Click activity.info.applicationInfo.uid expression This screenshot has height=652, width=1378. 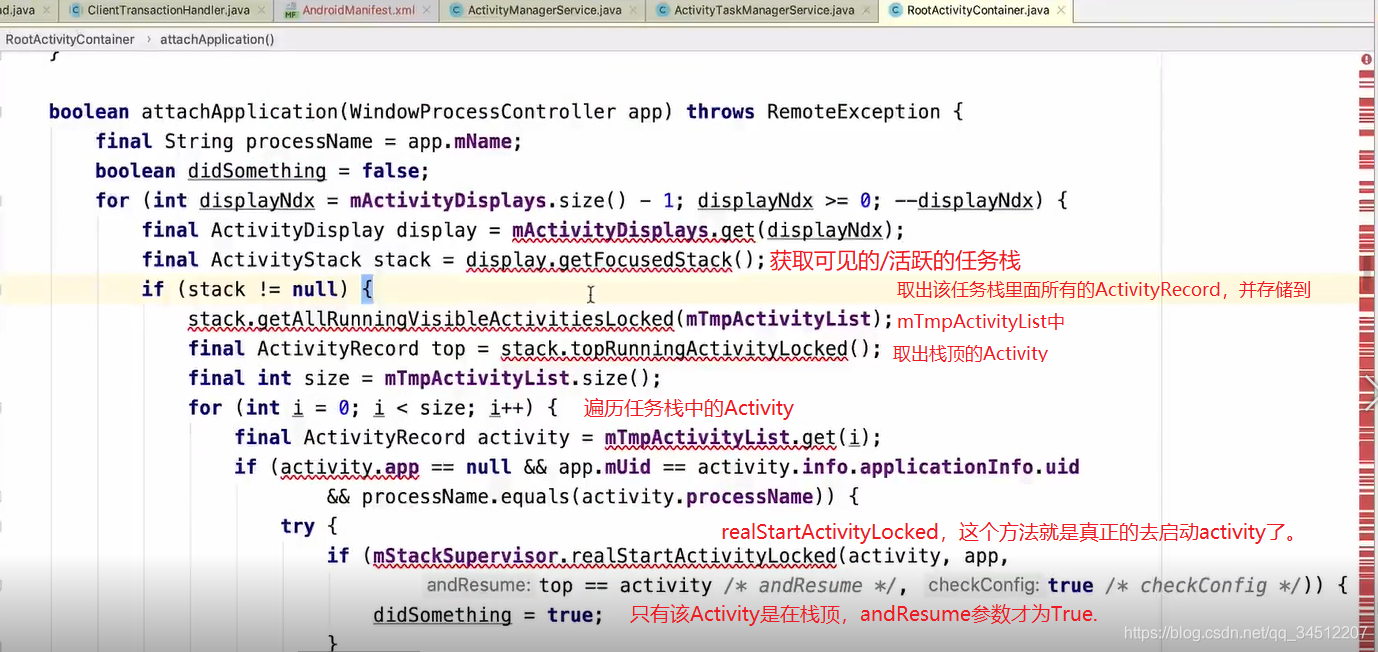point(888,467)
